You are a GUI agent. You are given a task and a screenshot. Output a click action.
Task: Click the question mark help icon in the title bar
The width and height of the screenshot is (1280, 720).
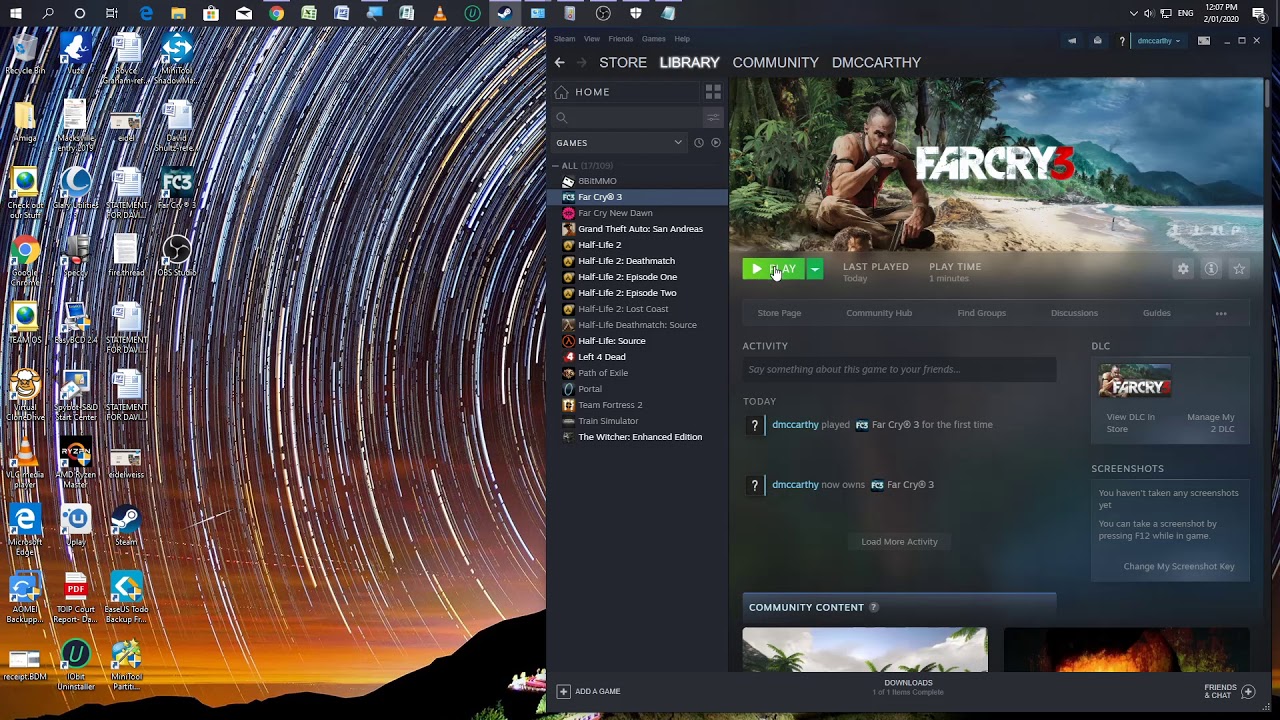(x=1122, y=41)
